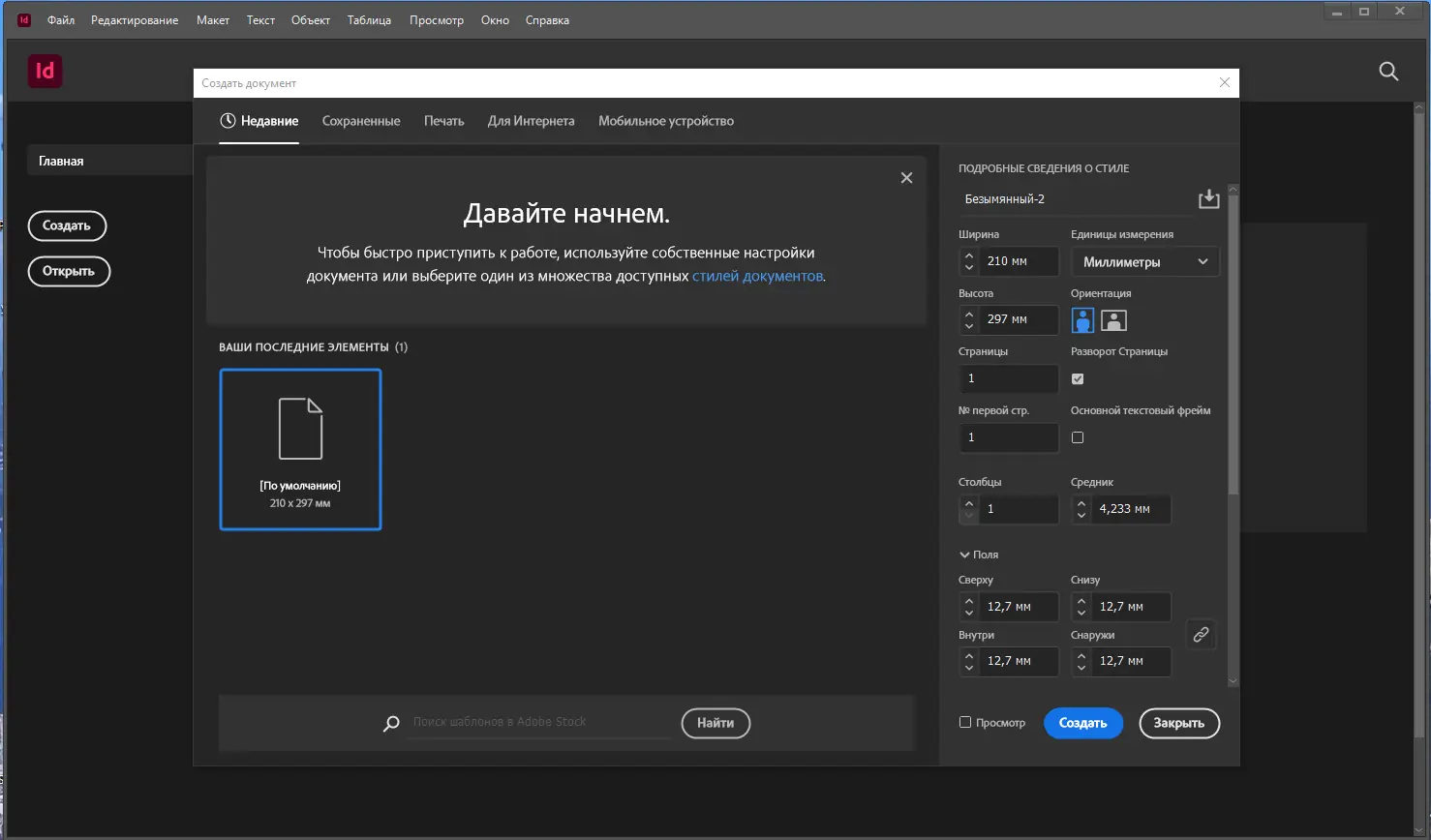
Task: Open the Справка menu
Action: click(x=547, y=20)
